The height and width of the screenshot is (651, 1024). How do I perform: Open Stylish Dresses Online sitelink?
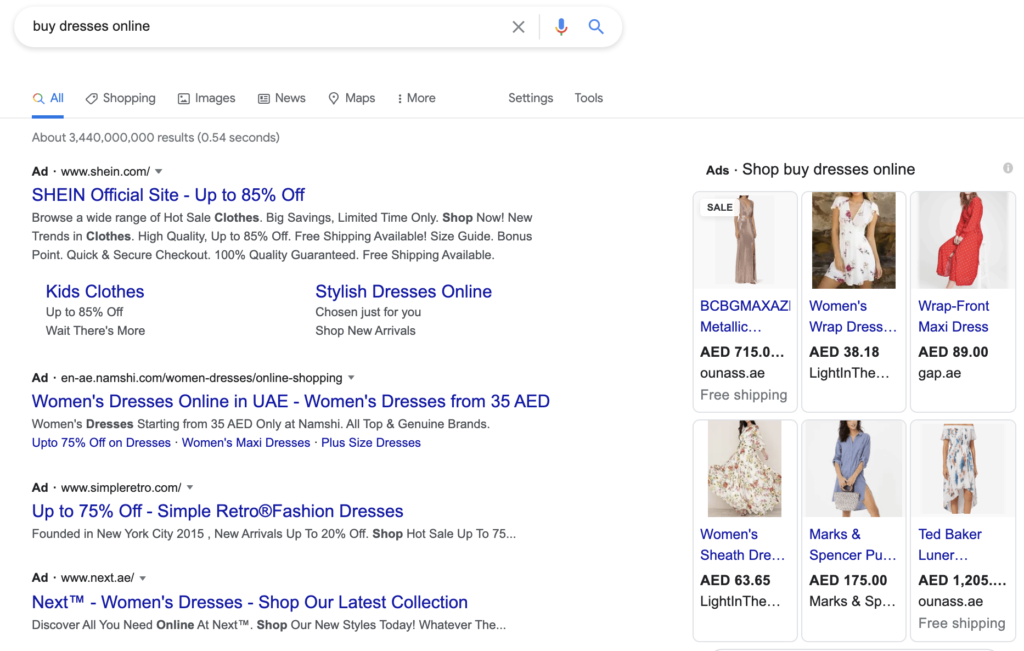point(404,292)
